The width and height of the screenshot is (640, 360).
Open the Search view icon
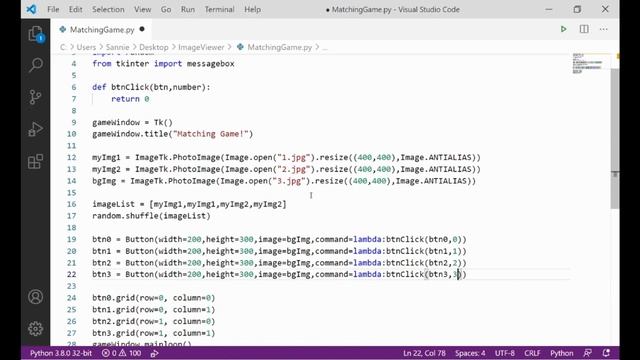click(36, 65)
